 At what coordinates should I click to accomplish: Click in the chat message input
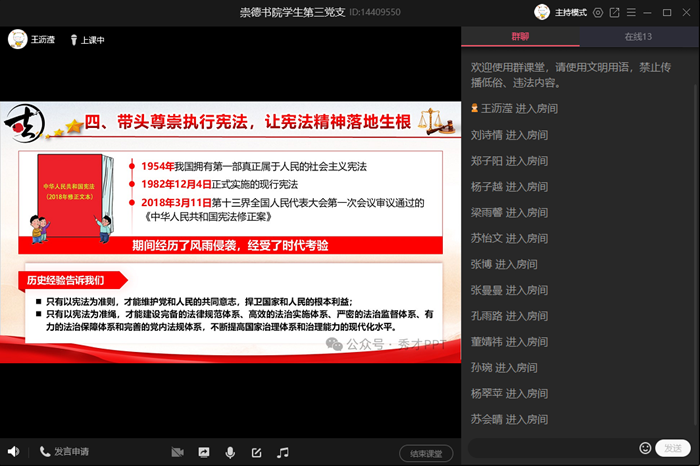pos(550,448)
